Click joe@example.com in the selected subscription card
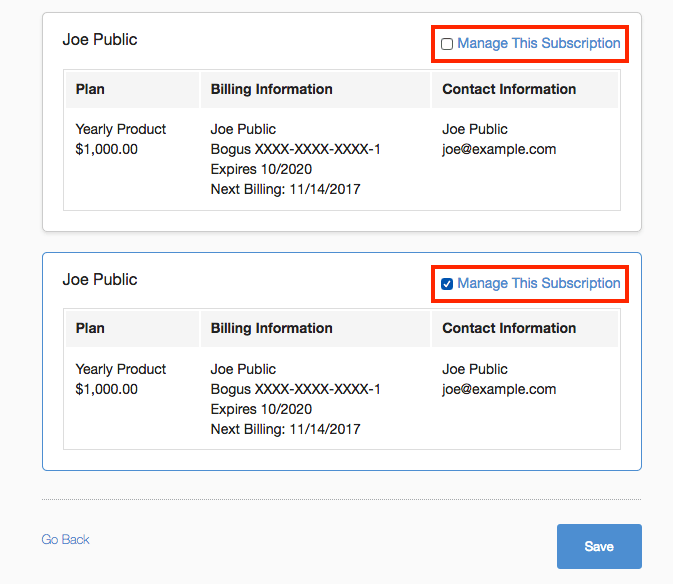Image resolution: width=673 pixels, height=584 pixels. (499, 389)
